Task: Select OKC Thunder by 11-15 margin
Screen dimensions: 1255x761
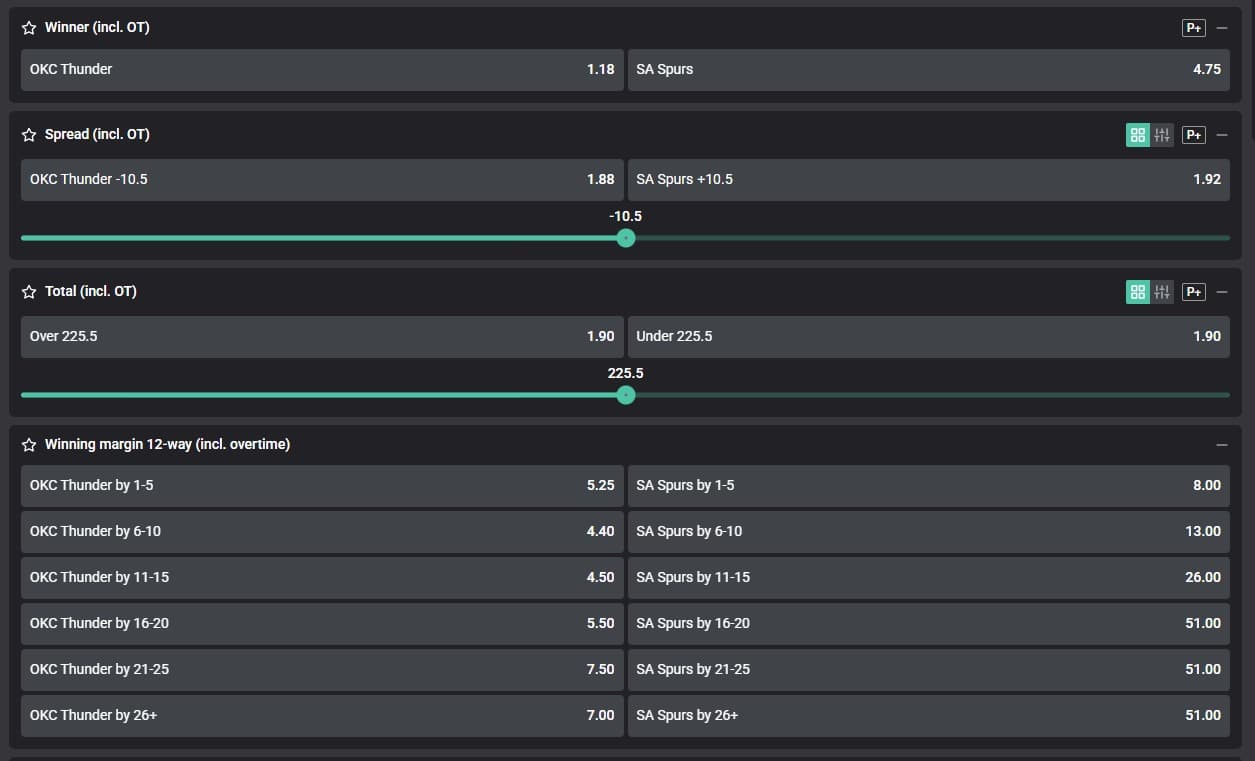Action: (x=322, y=578)
